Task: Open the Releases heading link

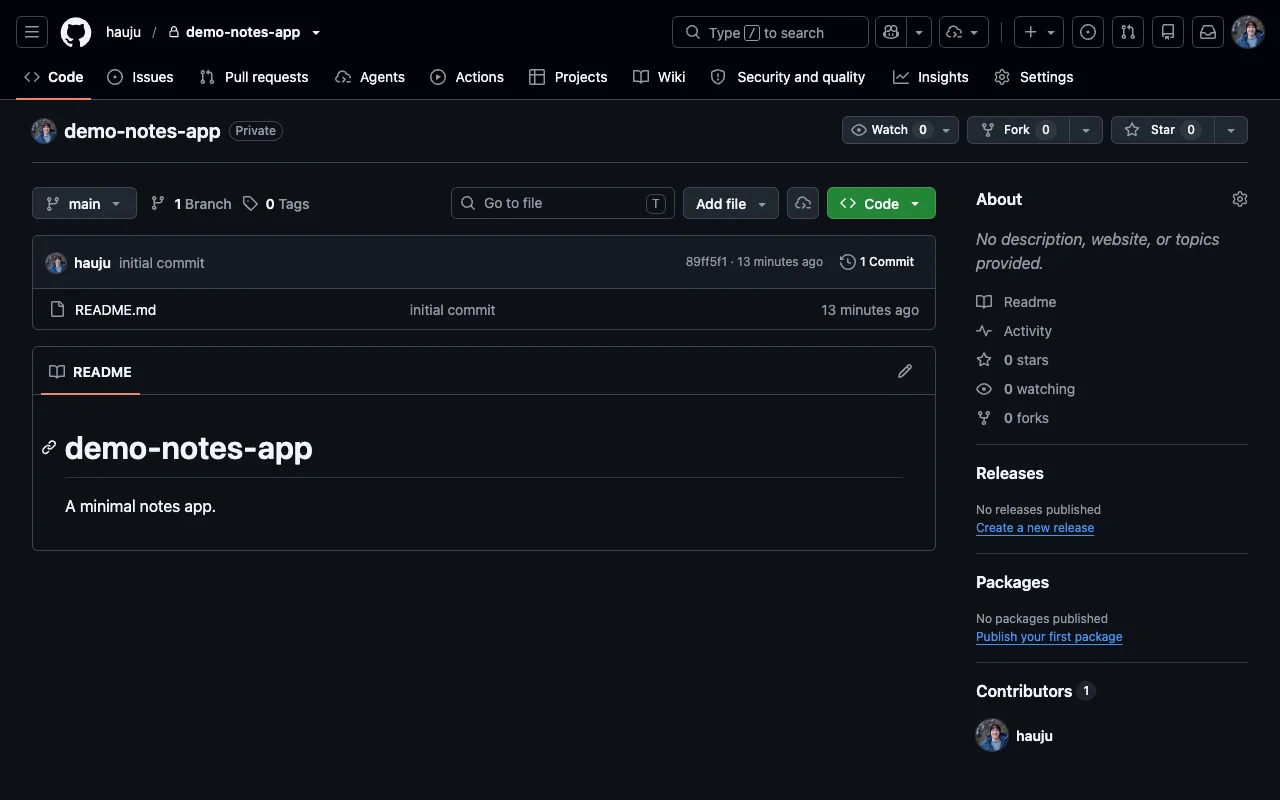Action: click(x=1010, y=473)
